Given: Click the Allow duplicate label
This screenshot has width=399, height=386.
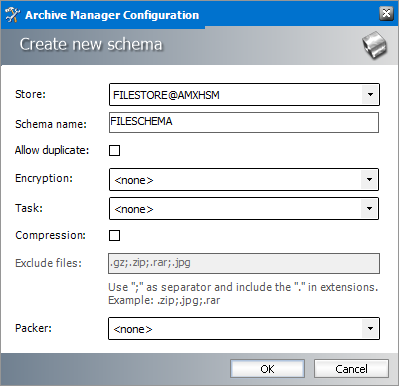Looking at the screenshot, I should (52, 150).
